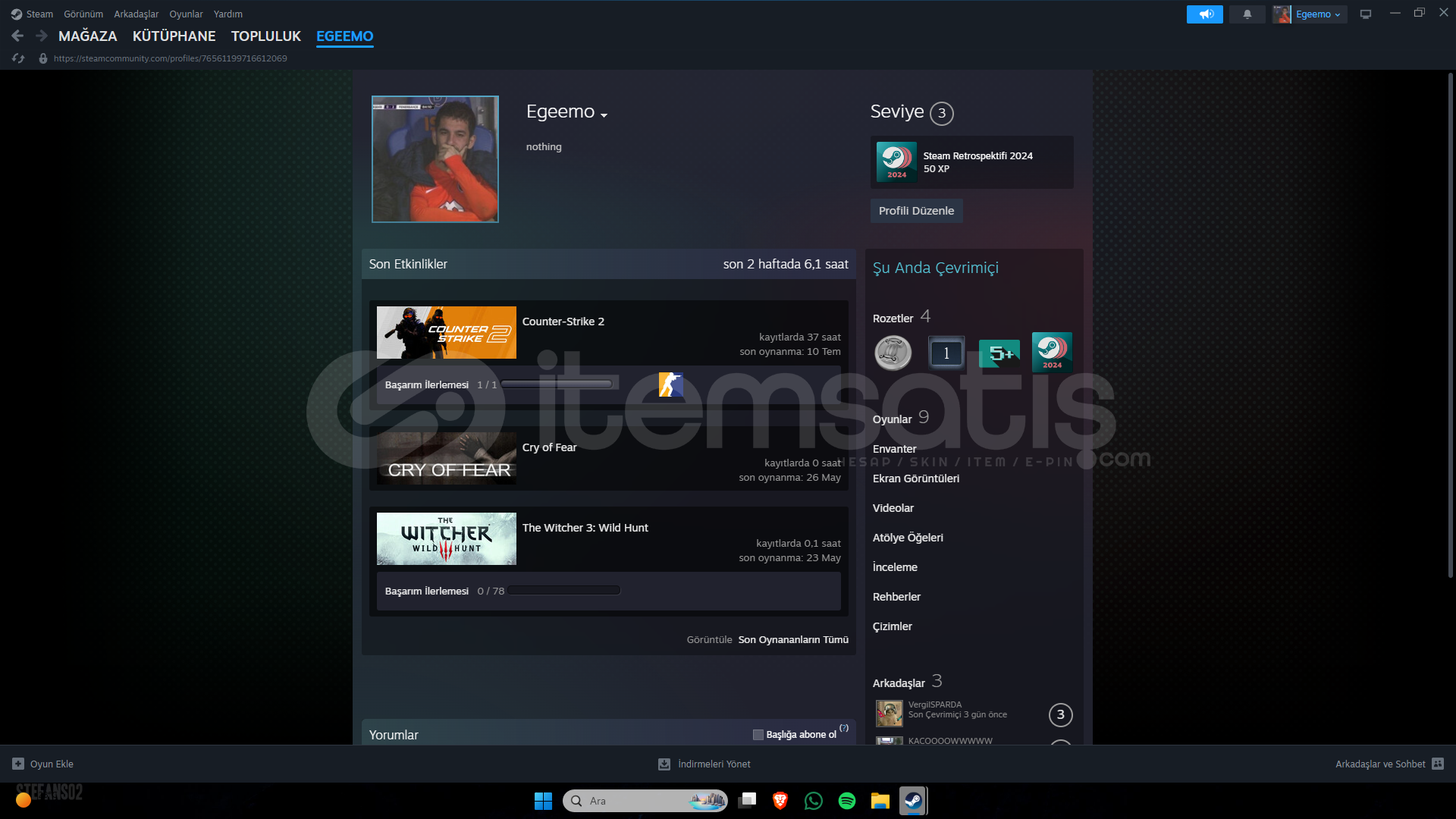Click the Counter-Strike 2 achievement progress bar
The image size is (1456, 819).
pos(557,384)
